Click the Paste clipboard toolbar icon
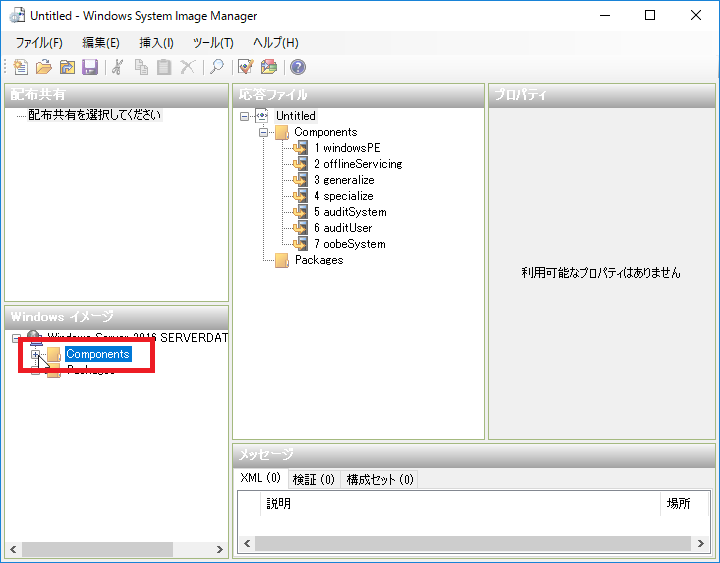Image resolution: width=720 pixels, height=563 pixels. (164, 67)
